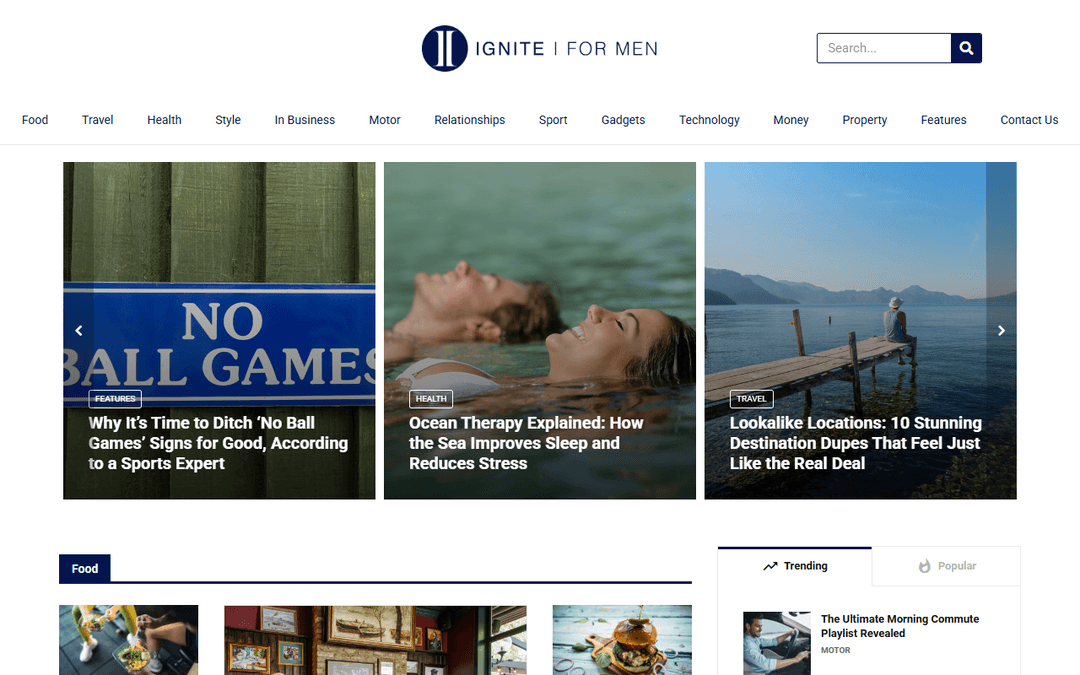Open the burger food thumbnail
The height and width of the screenshot is (675, 1080).
622,640
